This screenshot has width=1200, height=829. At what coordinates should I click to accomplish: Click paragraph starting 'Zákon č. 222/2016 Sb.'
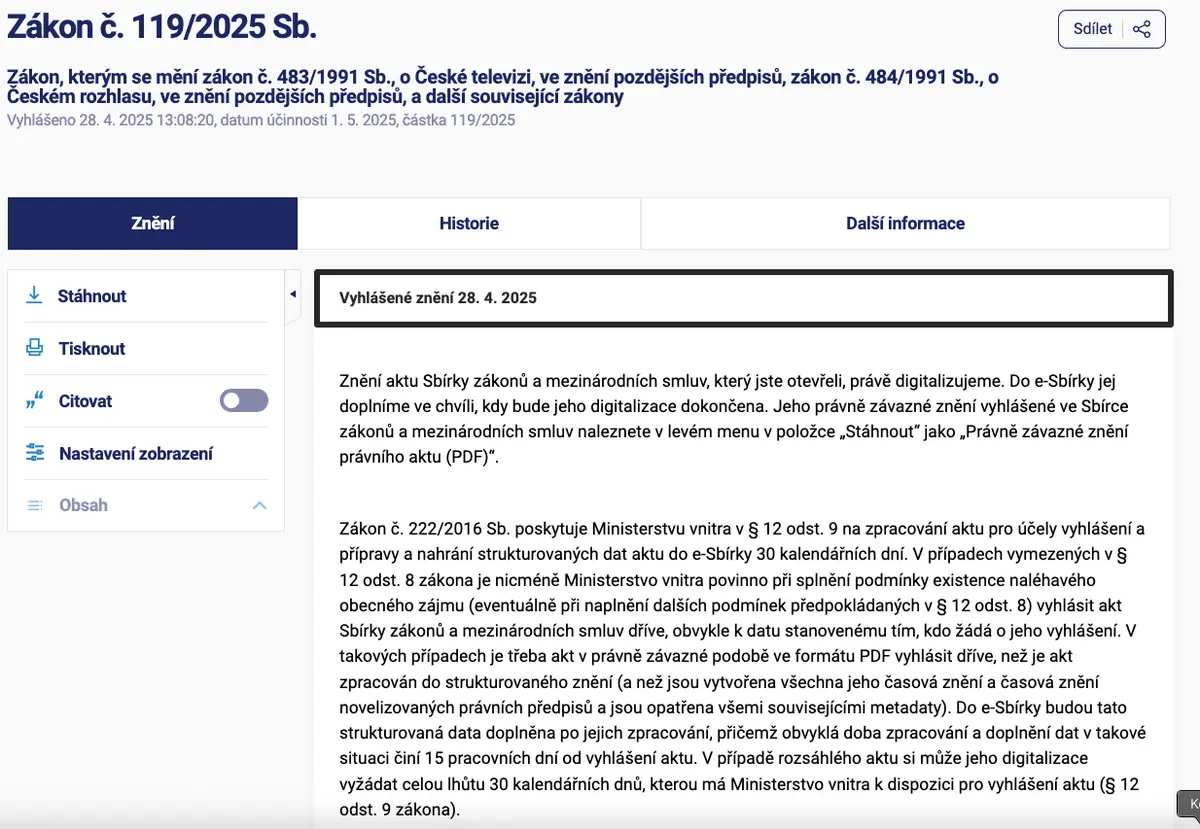(743, 669)
